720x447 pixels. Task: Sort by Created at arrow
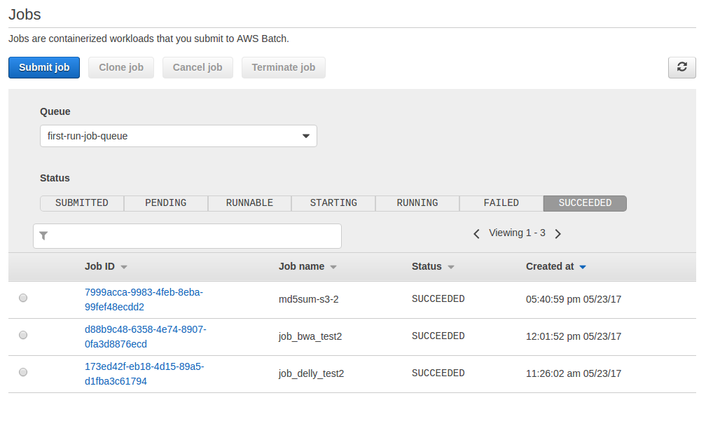tap(583, 267)
